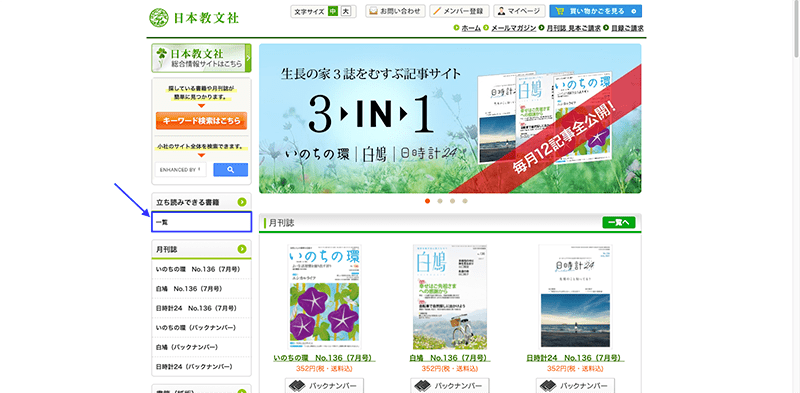This screenshot has width=800, height=393.
Task: Set text size to 大
Action: [x=346, y=11]
